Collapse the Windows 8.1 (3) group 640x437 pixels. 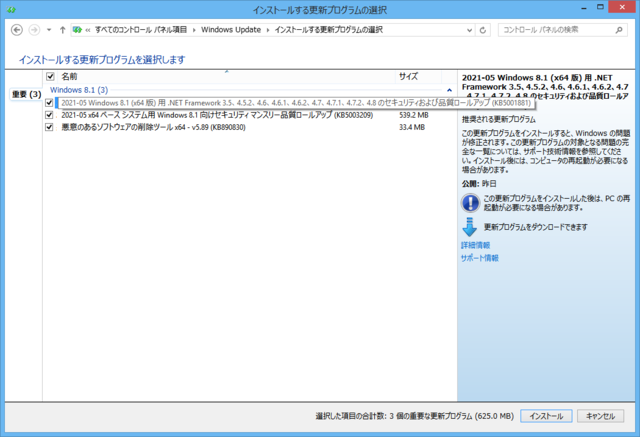(x=449, y=90)
